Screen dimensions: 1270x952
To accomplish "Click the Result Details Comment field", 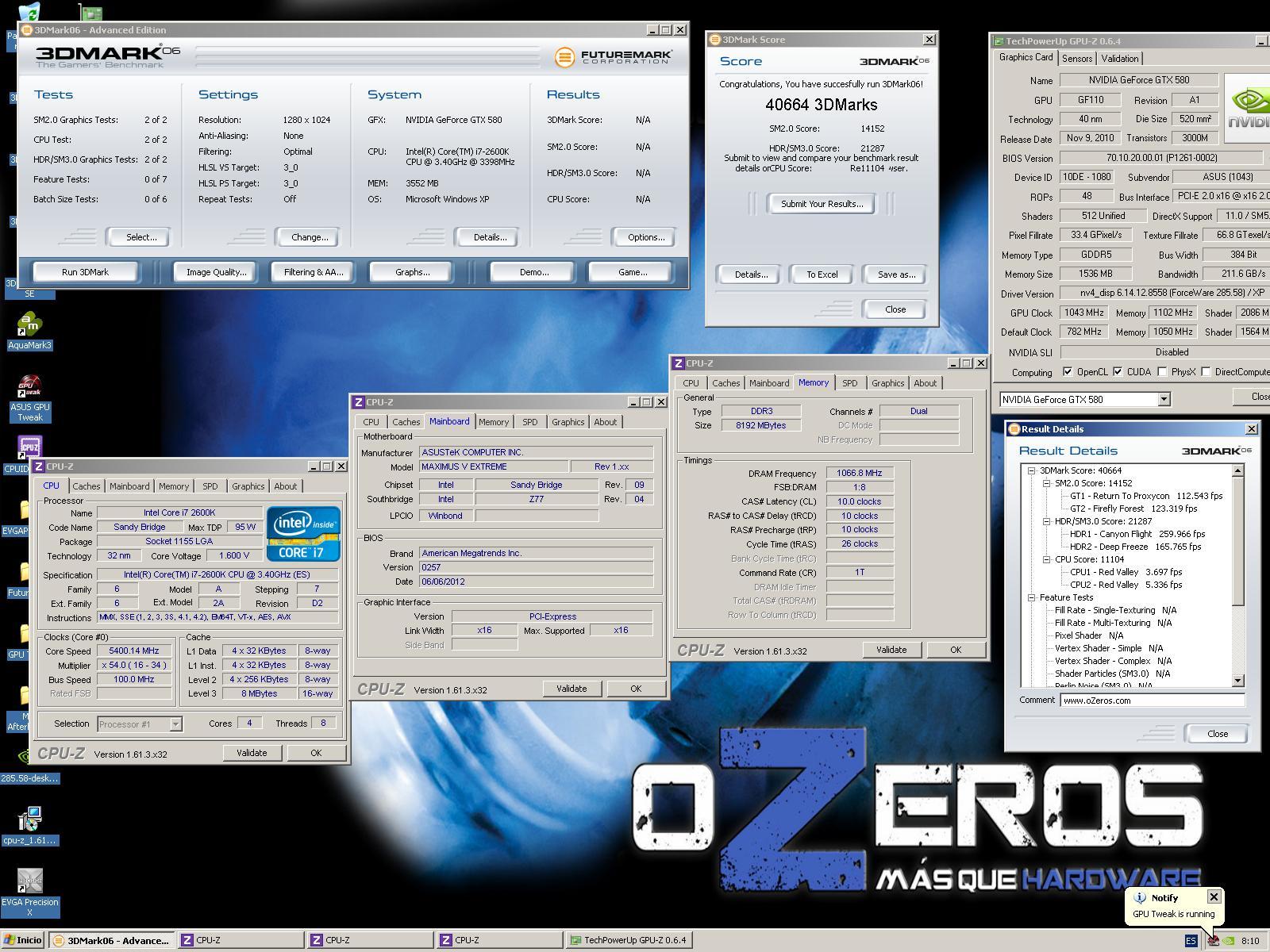I will 1153,701.
